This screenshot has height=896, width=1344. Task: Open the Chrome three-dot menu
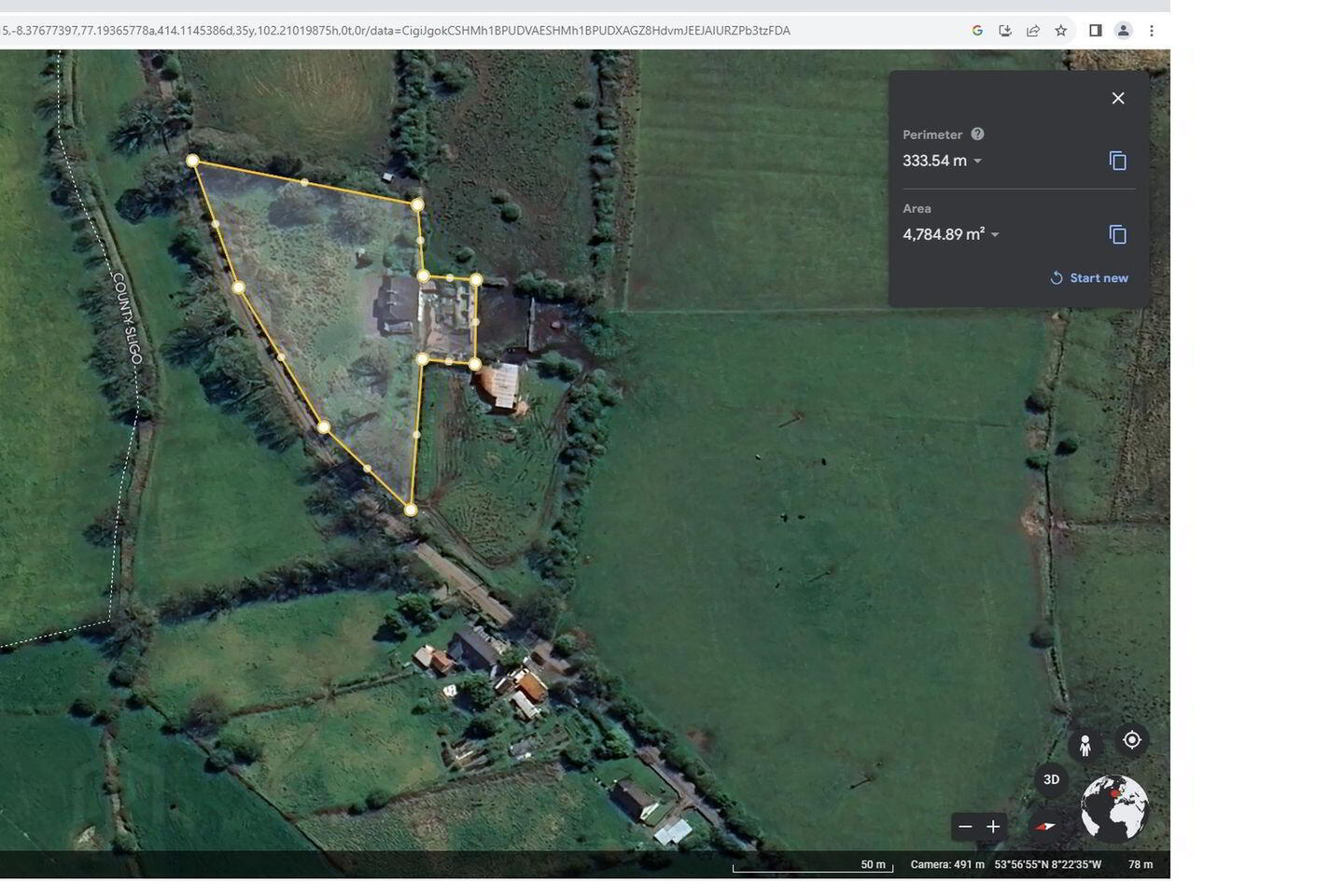pos(1152,31)
